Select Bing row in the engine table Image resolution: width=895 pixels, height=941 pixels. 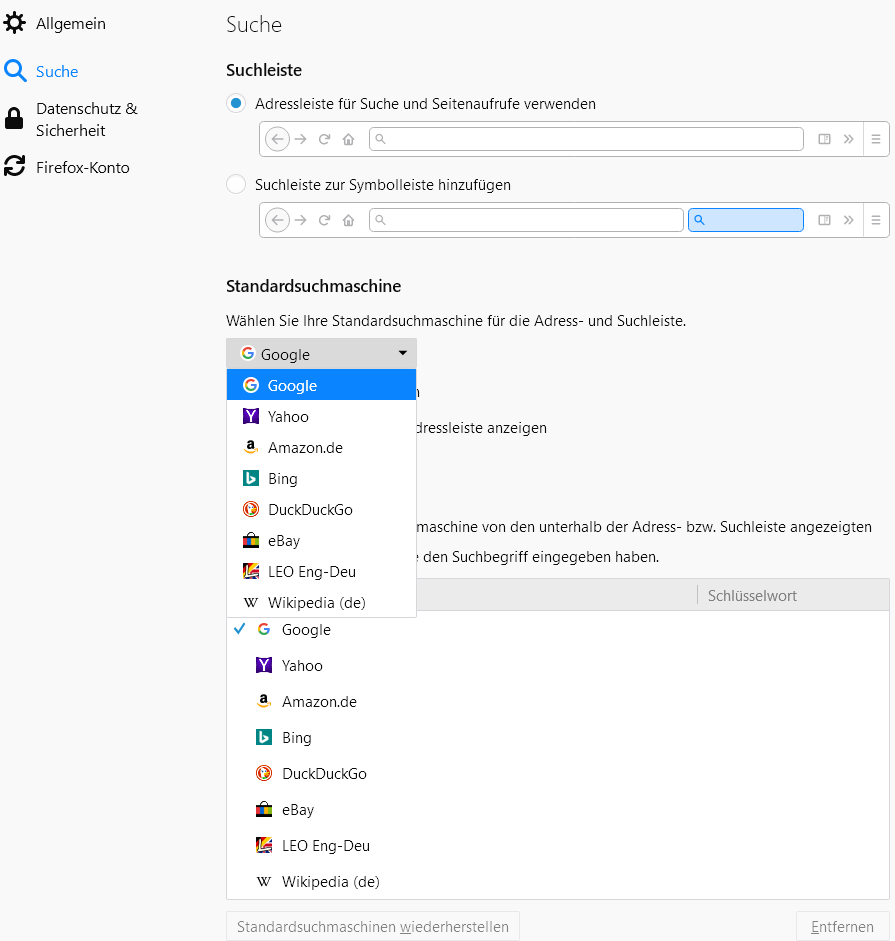(x=558, y=737)
